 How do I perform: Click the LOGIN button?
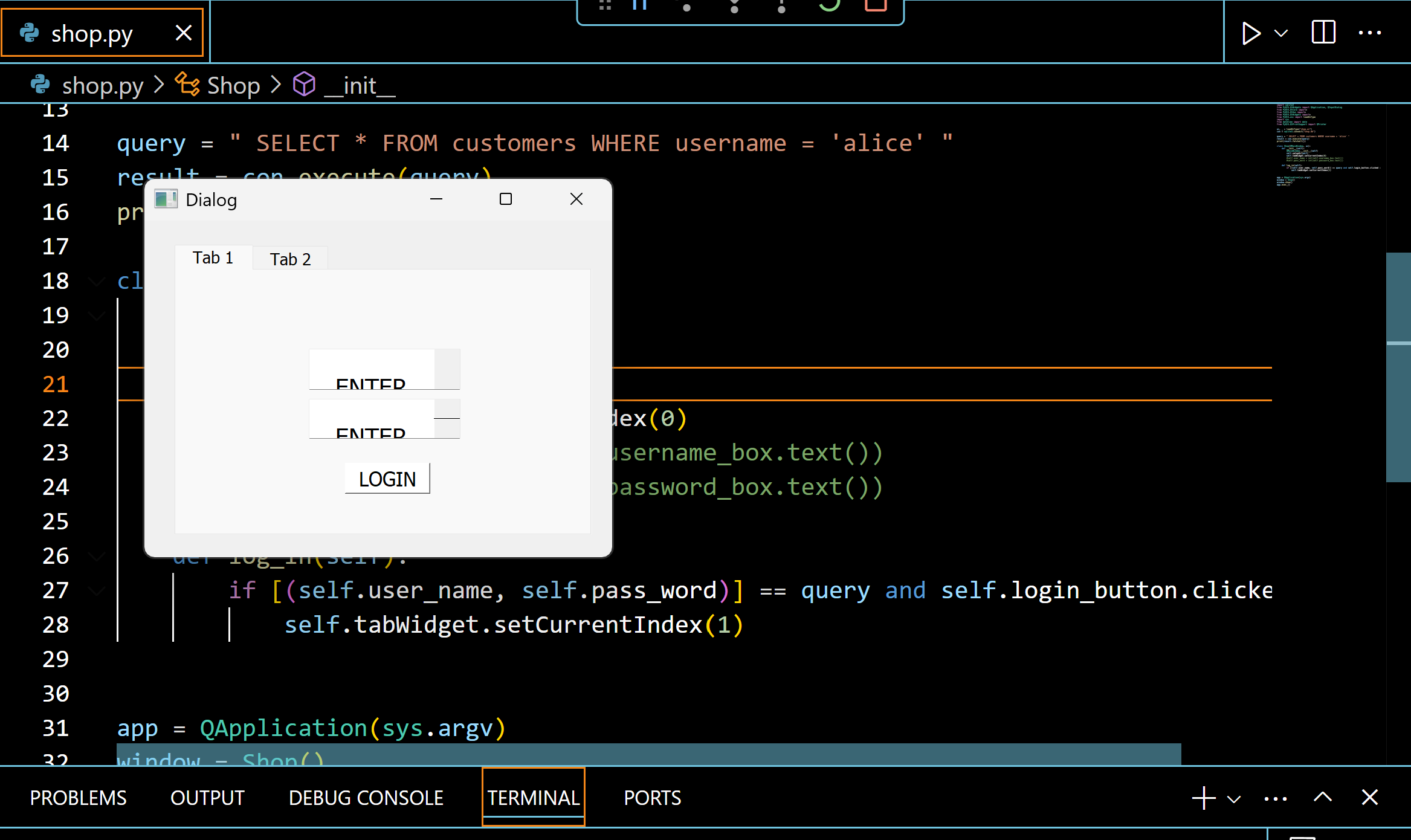[387, 479]
